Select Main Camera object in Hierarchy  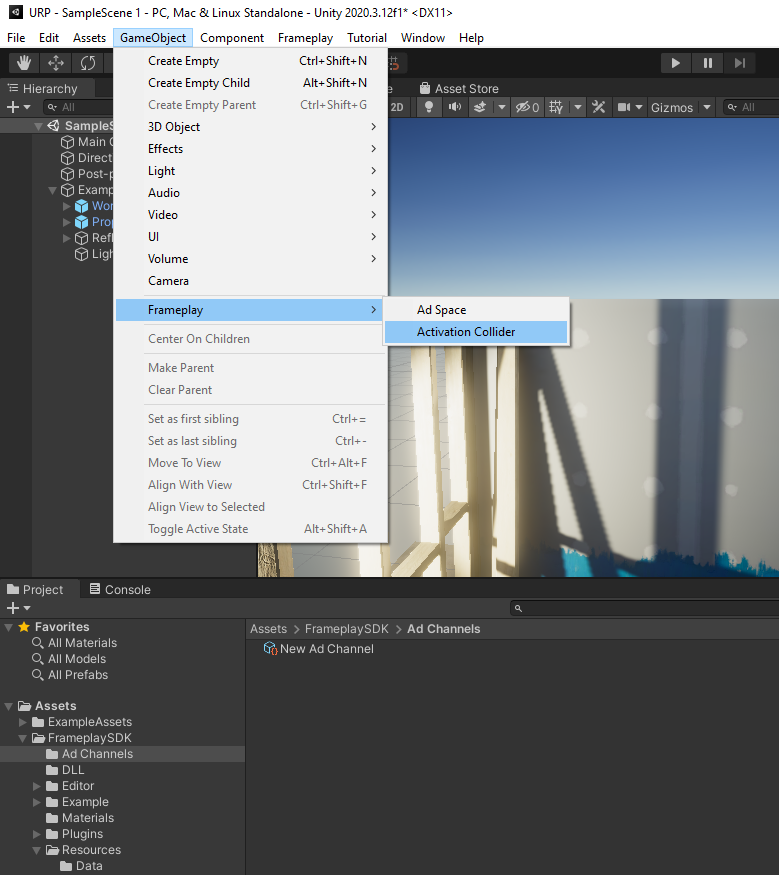[x=86, y=142]
